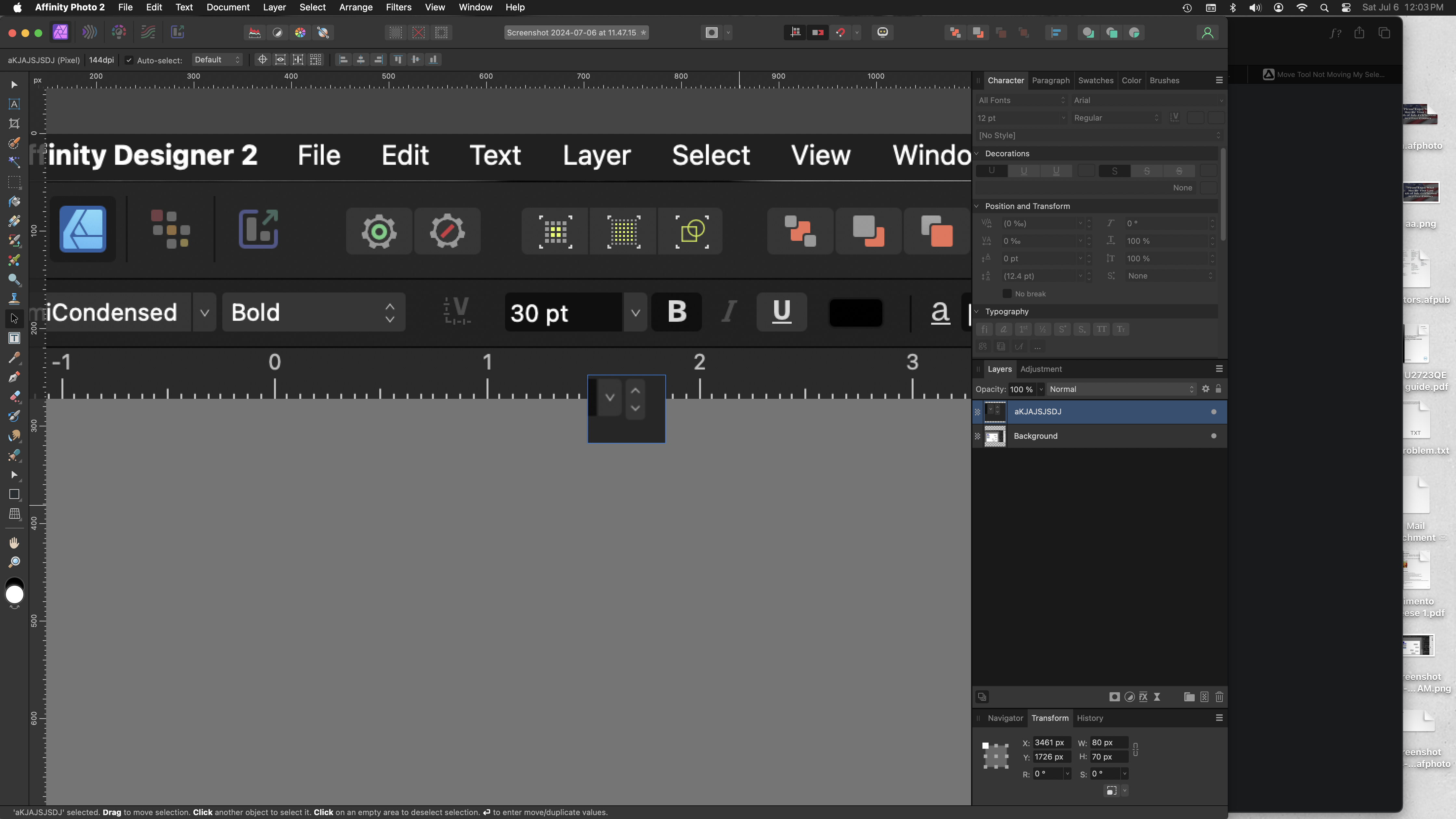Select the Clone Stamp tool
The image size is (1456, 819).
(14, 298)
